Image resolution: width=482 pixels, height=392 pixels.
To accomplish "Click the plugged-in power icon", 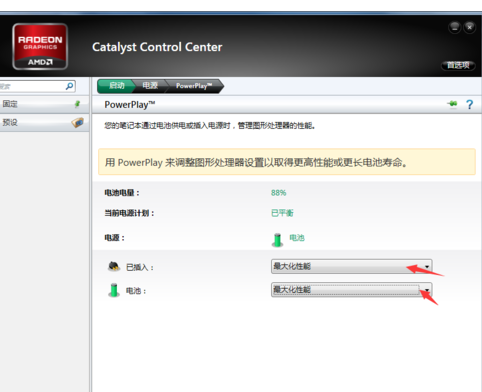I will (114, 266).
